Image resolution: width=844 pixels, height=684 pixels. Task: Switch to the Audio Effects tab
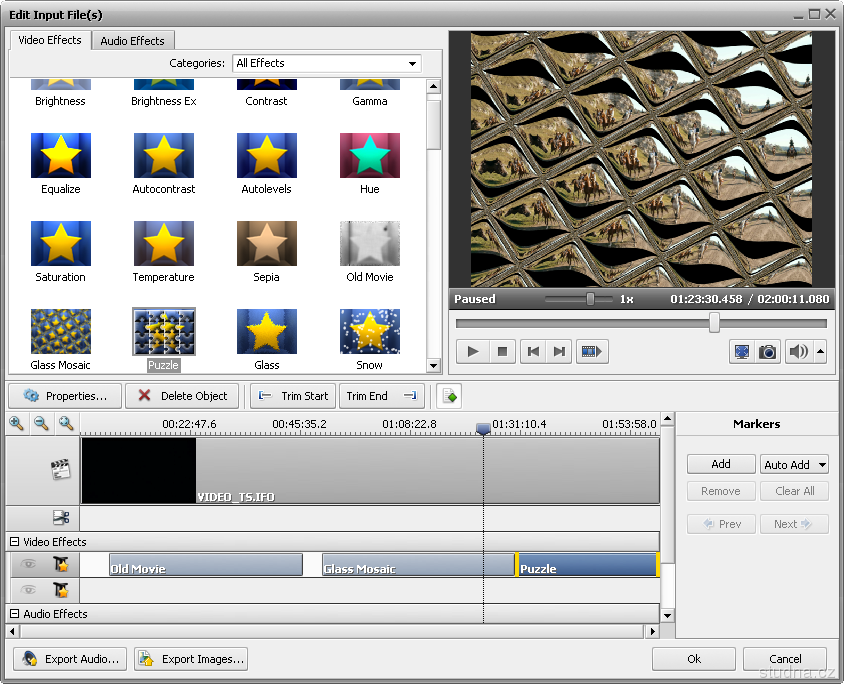pyautogui.click(x=133, y=41)
